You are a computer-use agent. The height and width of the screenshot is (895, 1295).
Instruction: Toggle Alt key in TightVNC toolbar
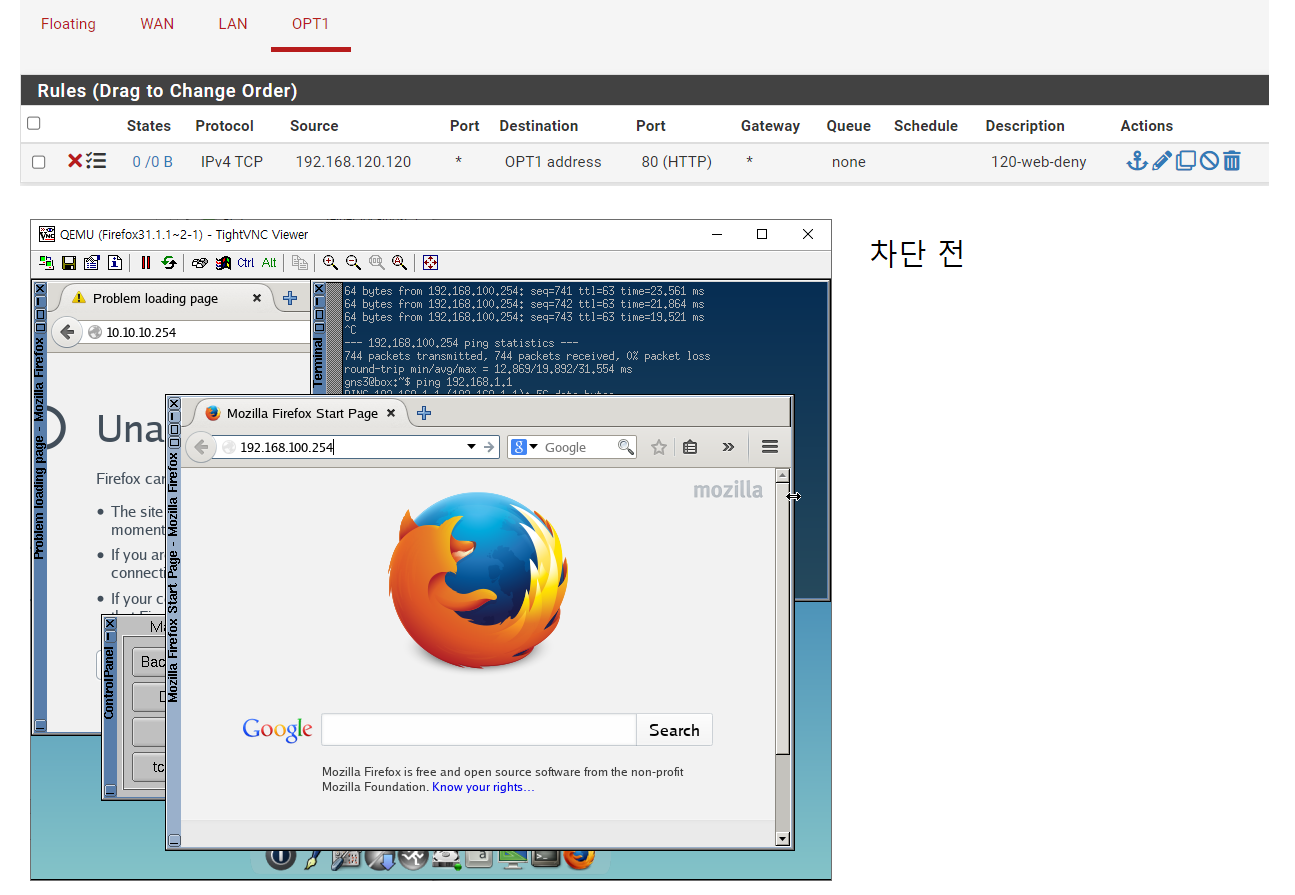269,263
